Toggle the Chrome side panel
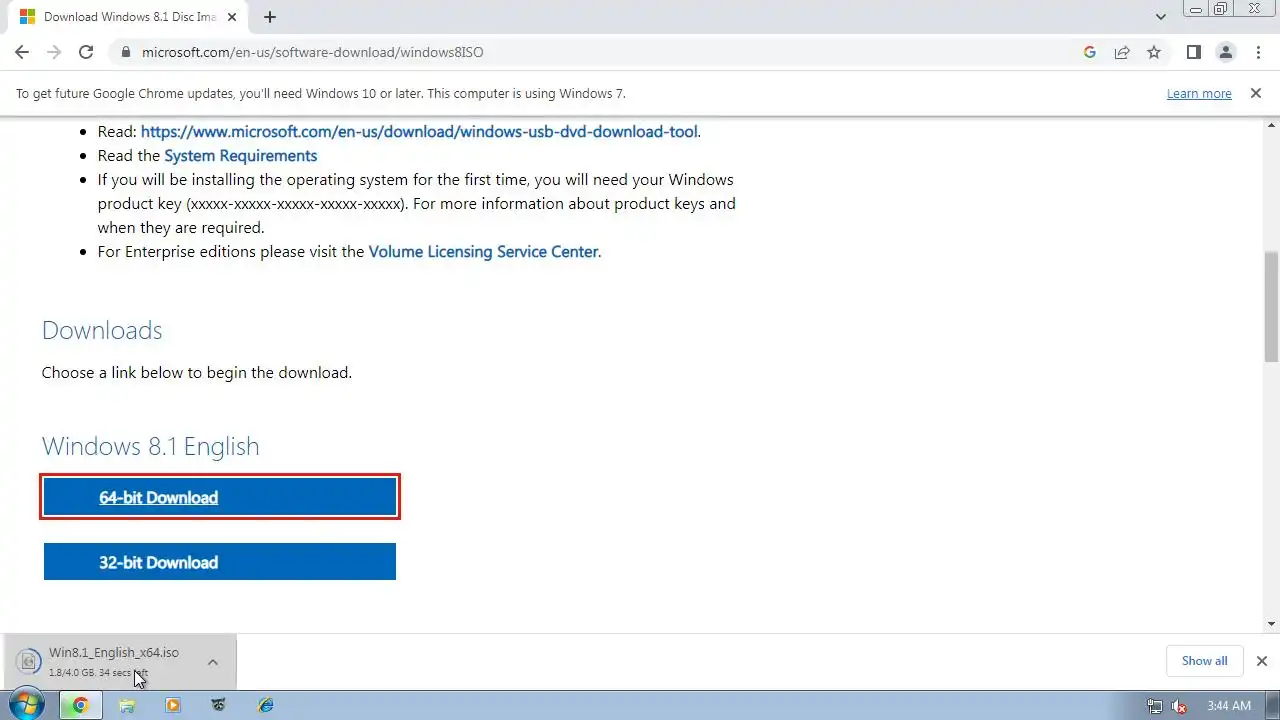 1193,52
